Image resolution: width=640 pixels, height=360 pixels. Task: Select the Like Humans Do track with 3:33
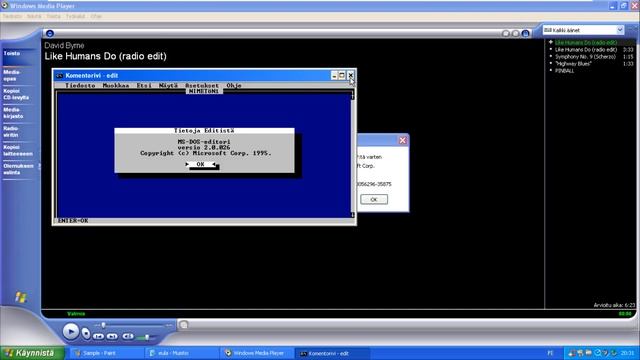586,49
